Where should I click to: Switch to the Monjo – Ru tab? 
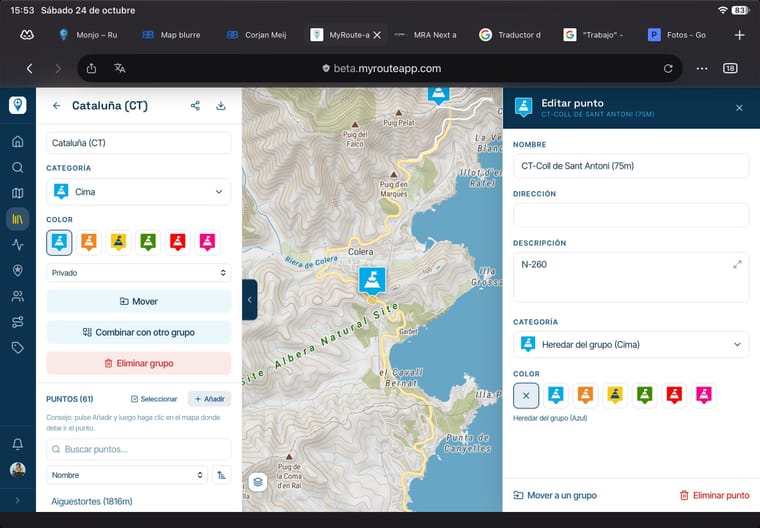88,35
